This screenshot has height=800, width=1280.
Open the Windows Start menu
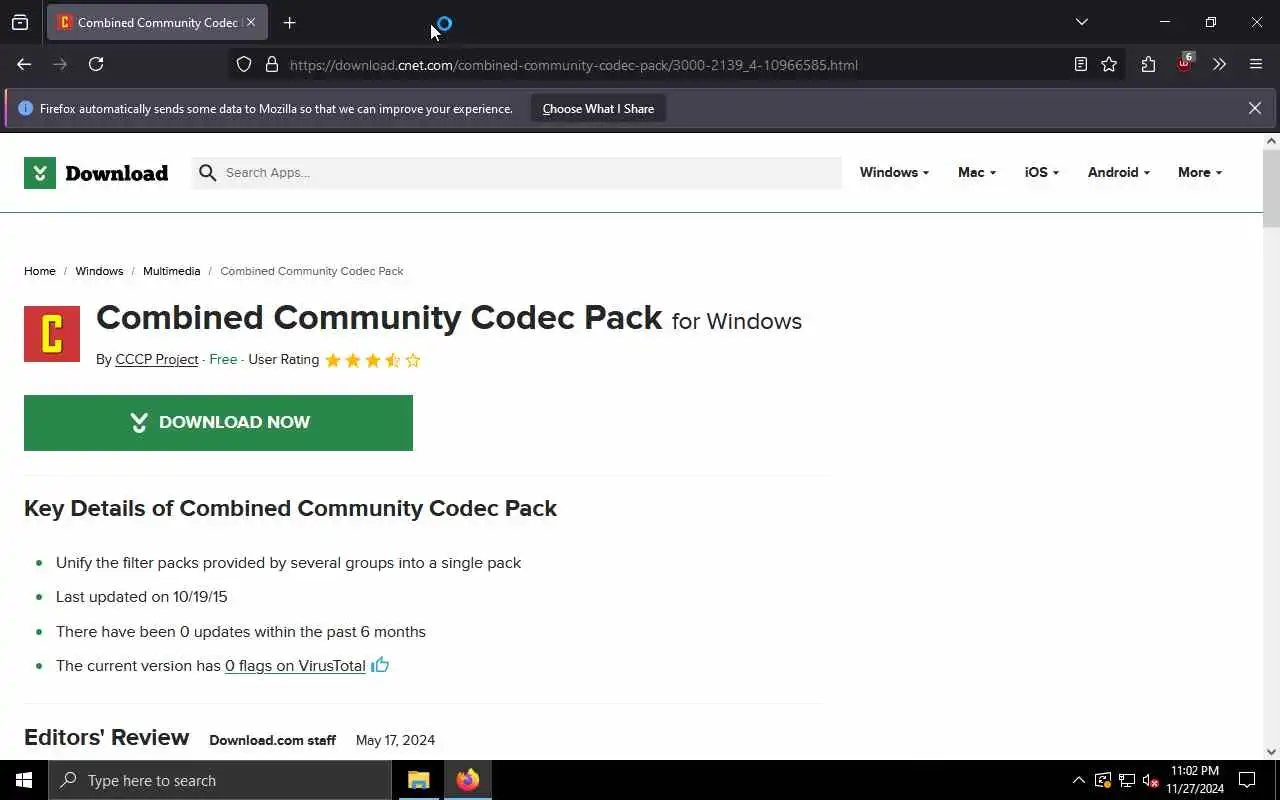(24, 780)
